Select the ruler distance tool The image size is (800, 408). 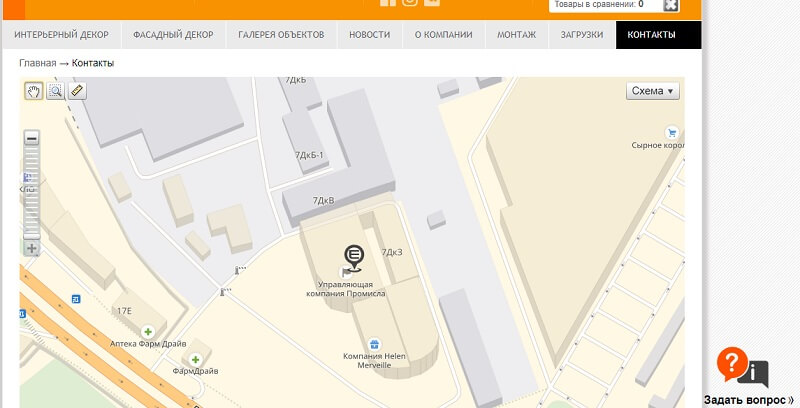(x=77, y=91)
